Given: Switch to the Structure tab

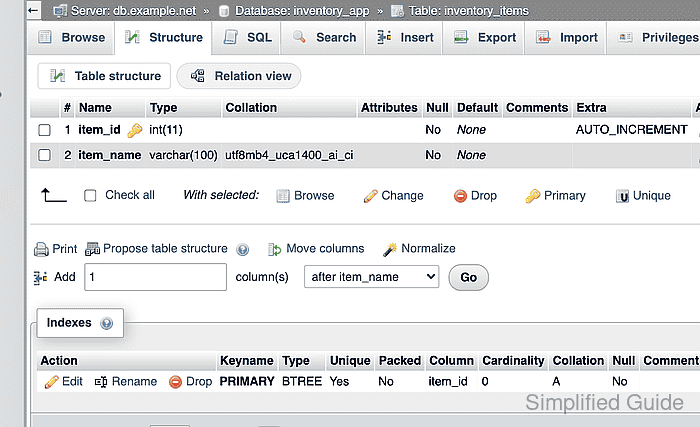Looking at the screenshot, I should (163, 38).
